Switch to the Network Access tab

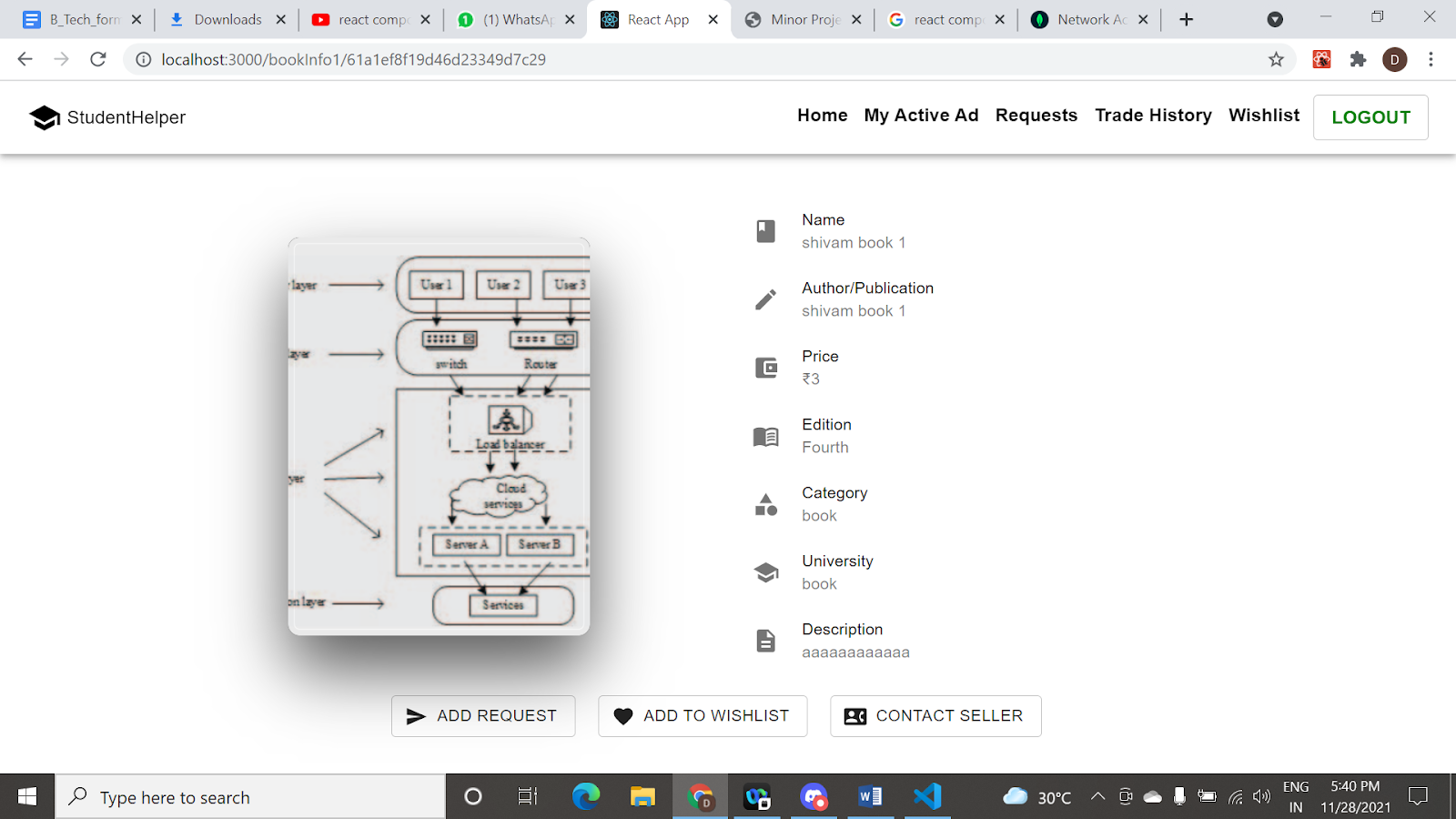coord(1090,19)
